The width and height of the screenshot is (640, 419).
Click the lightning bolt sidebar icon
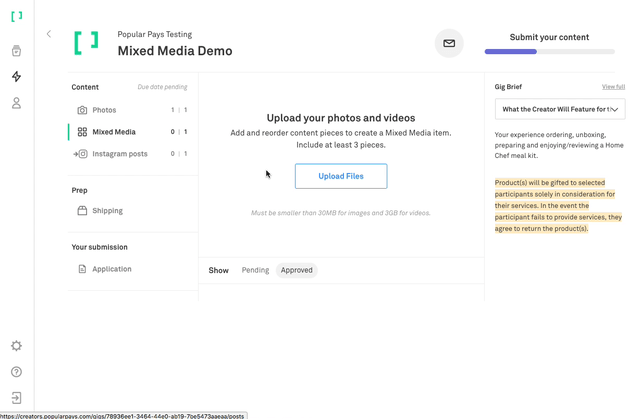pyautogui.click(x=16, y=77)
